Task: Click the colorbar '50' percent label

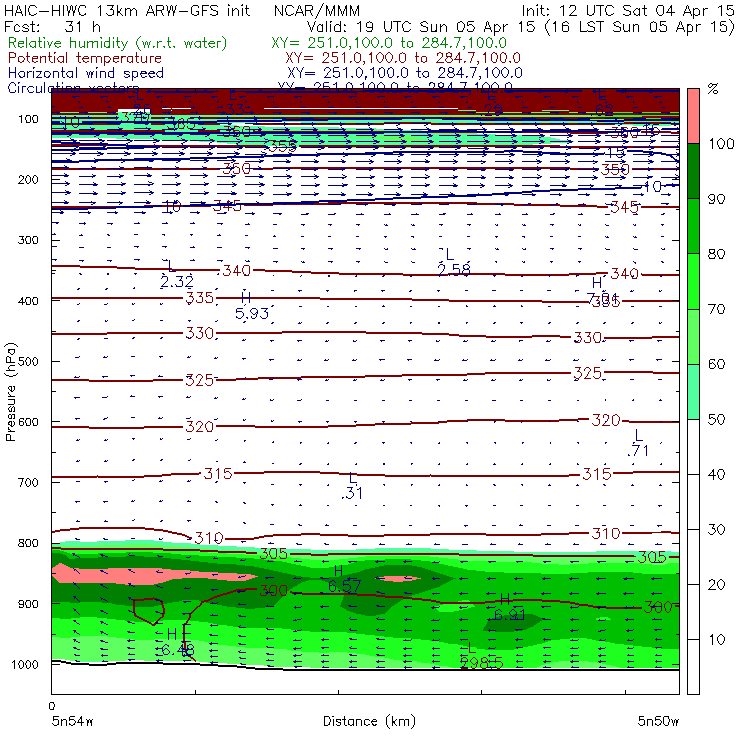Action: 716,420
